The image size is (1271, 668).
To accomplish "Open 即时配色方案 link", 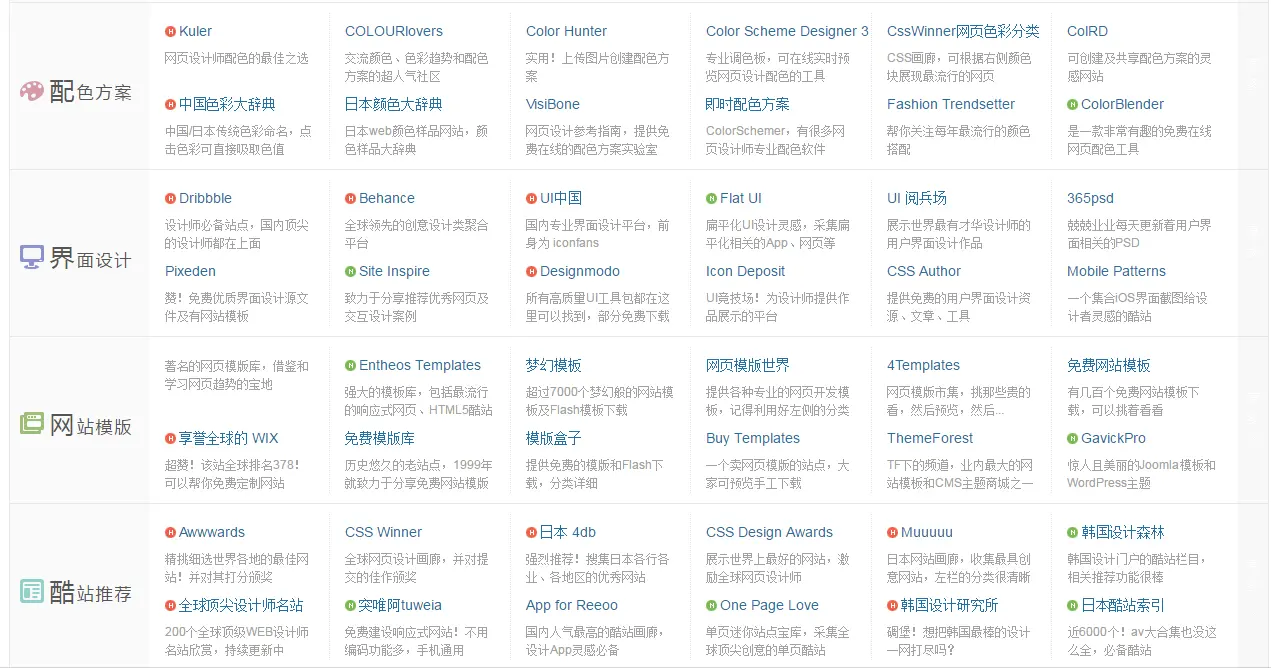I will pyautogui.click(x=748, y=104).
